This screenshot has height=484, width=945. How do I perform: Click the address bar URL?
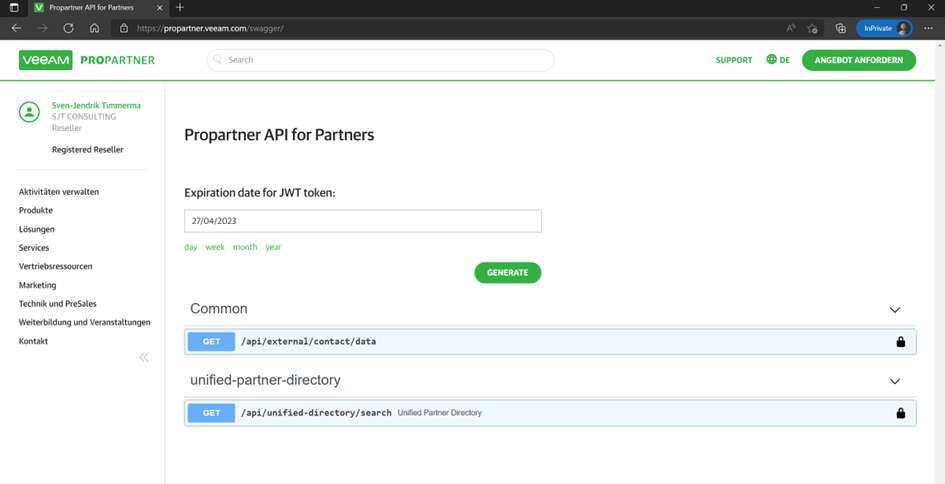click(210, 28)
